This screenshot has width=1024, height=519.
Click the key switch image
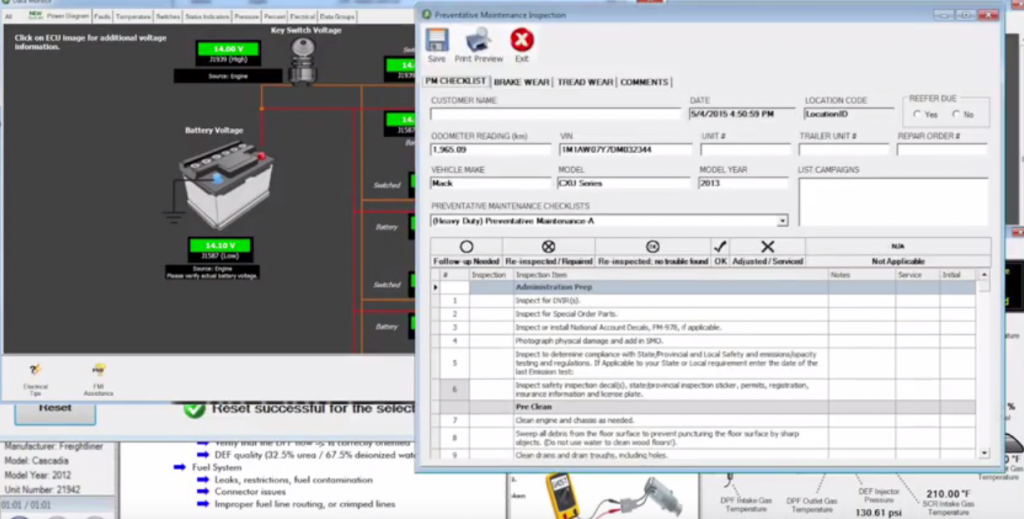click(x=302, y=61)
